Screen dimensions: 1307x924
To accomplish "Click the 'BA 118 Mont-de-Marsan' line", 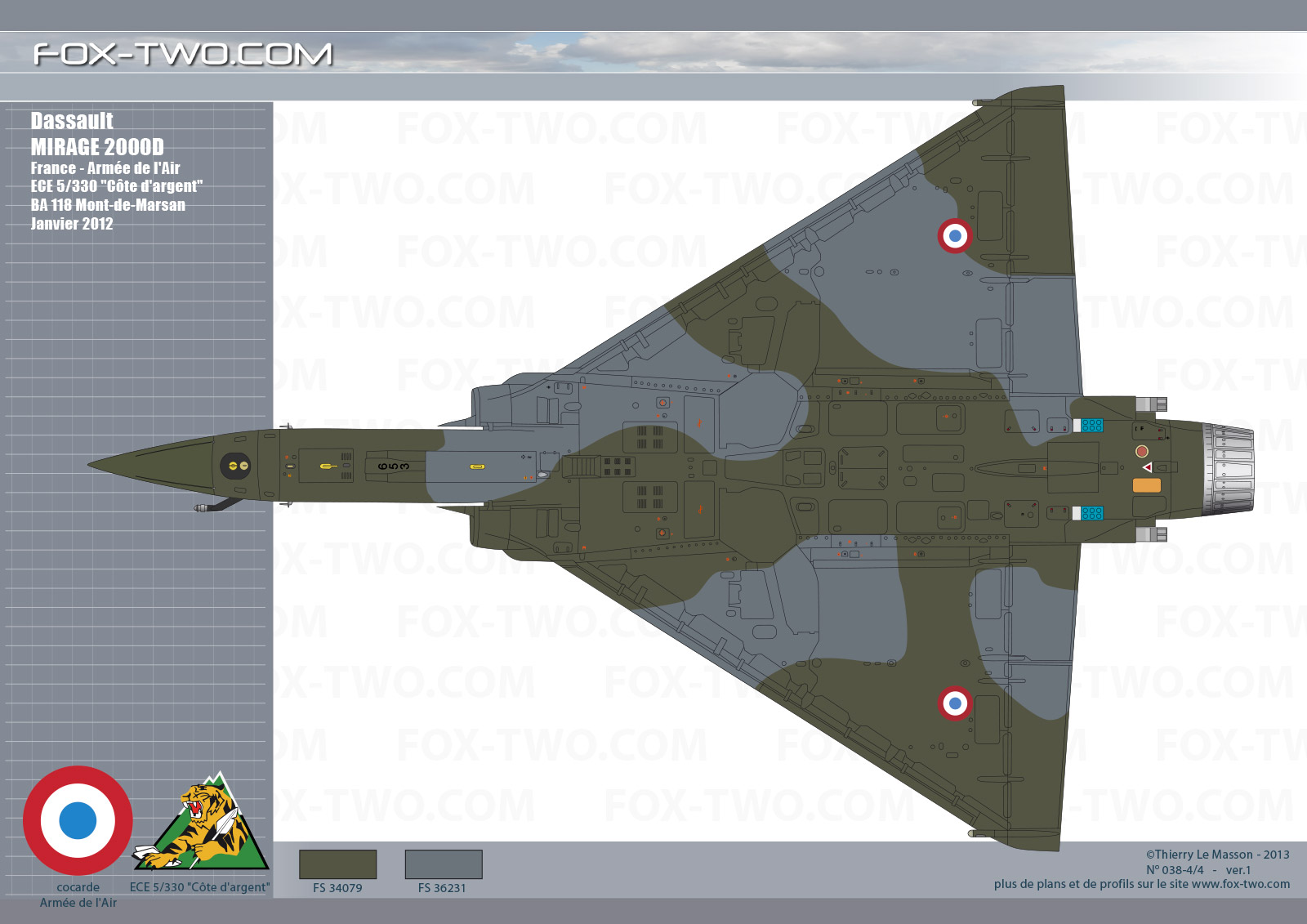I will pyautogui.click(x=108, y=205).
